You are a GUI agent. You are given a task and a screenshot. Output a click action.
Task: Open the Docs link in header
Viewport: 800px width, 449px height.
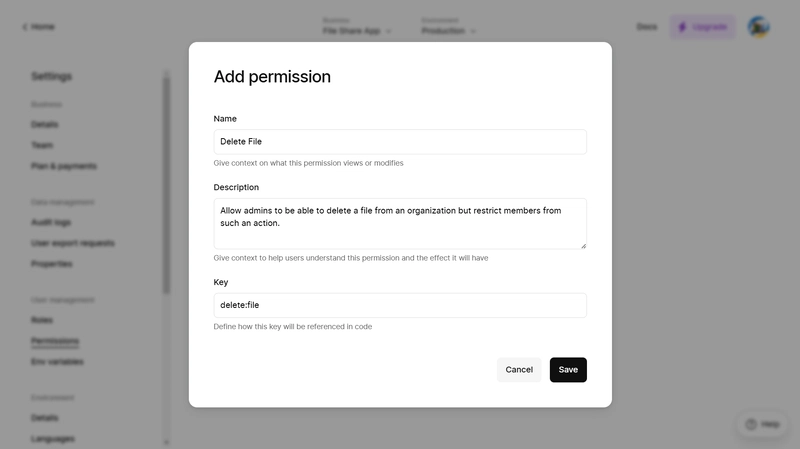tap(646, 27)
